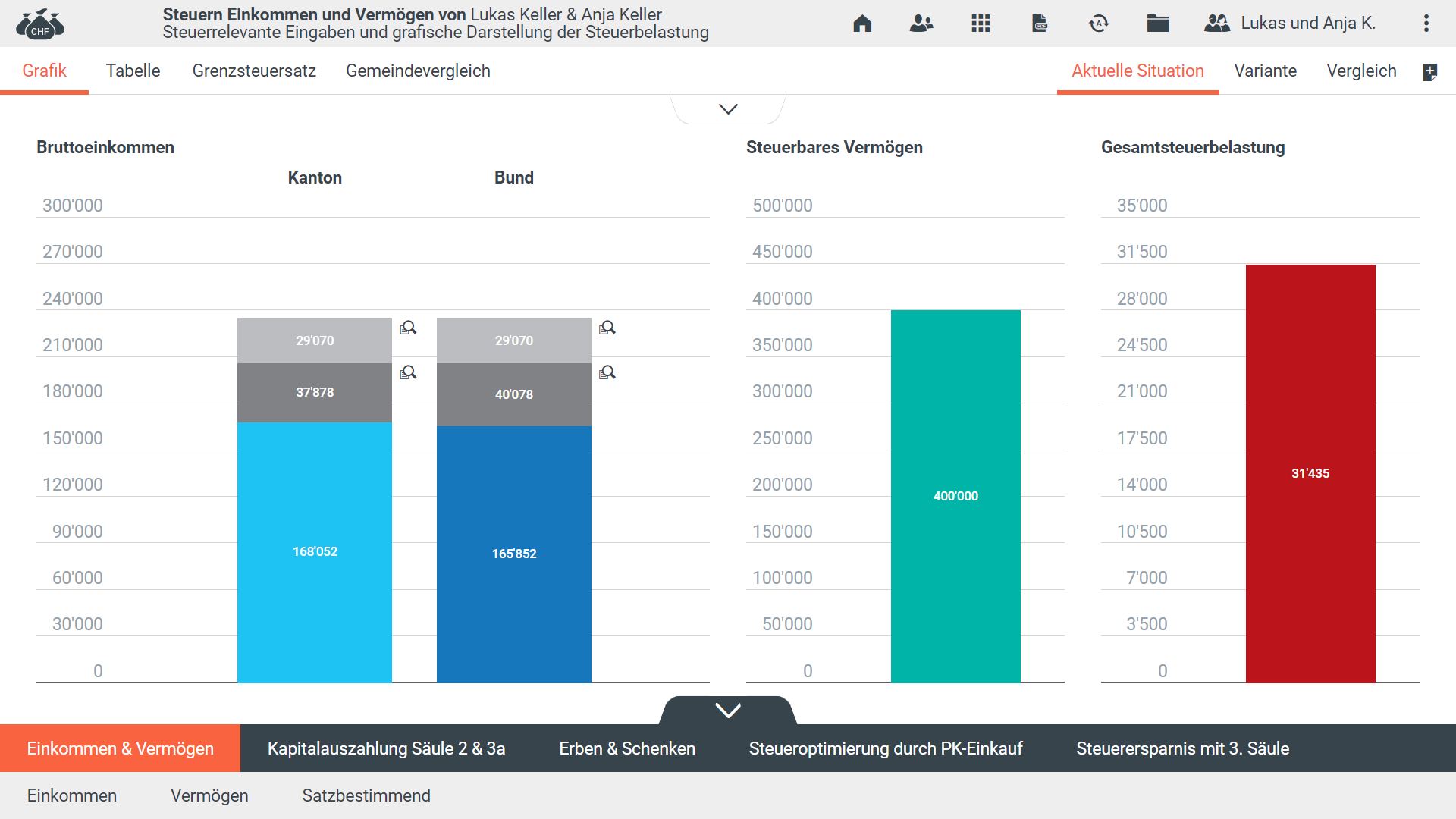
Task: Open the three-dot overflow menu
Action: [x=1426, y=24]
